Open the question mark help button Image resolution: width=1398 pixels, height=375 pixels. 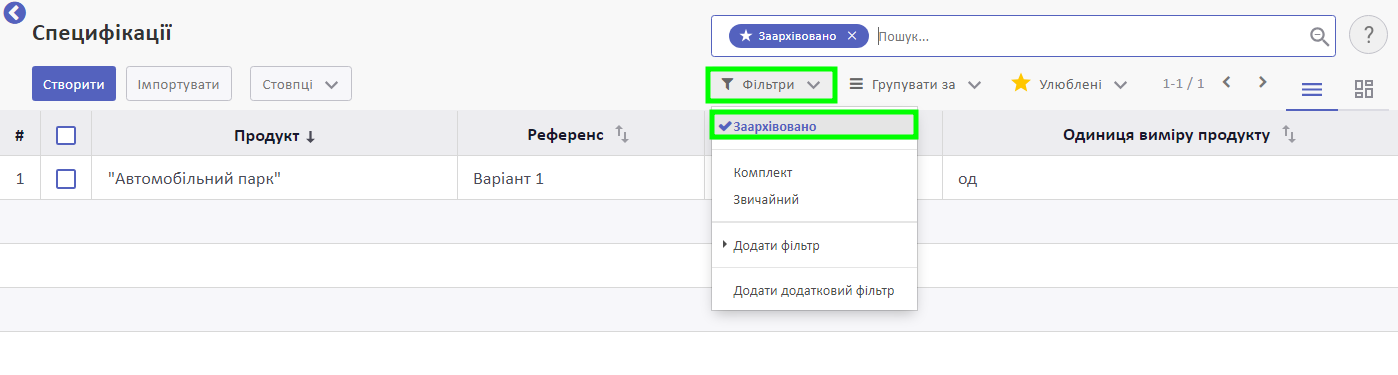coord(1368,35)
